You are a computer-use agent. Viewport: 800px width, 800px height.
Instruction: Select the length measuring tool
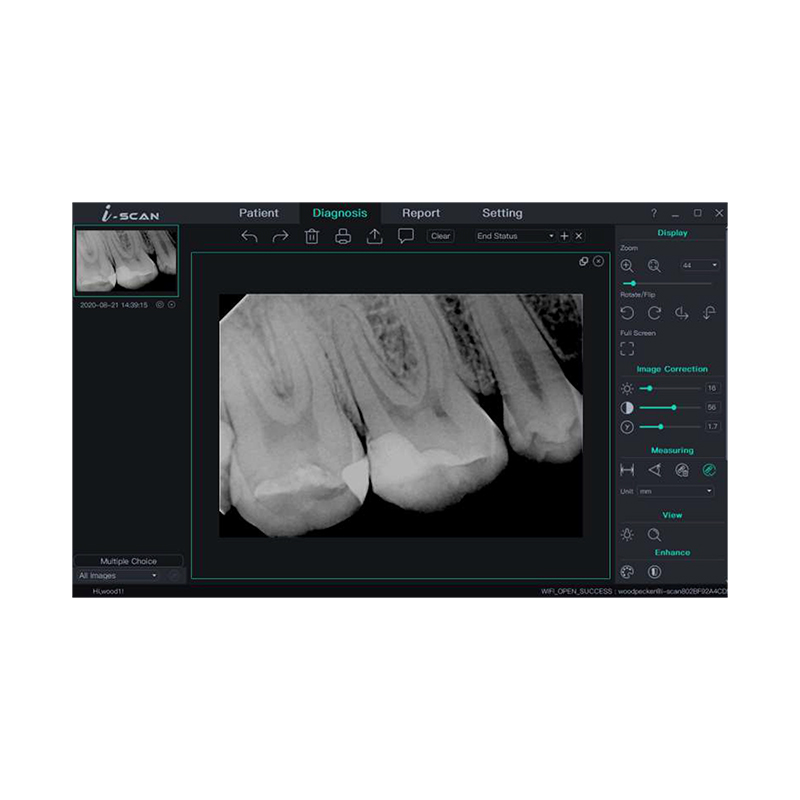click(x=627, y=470)
